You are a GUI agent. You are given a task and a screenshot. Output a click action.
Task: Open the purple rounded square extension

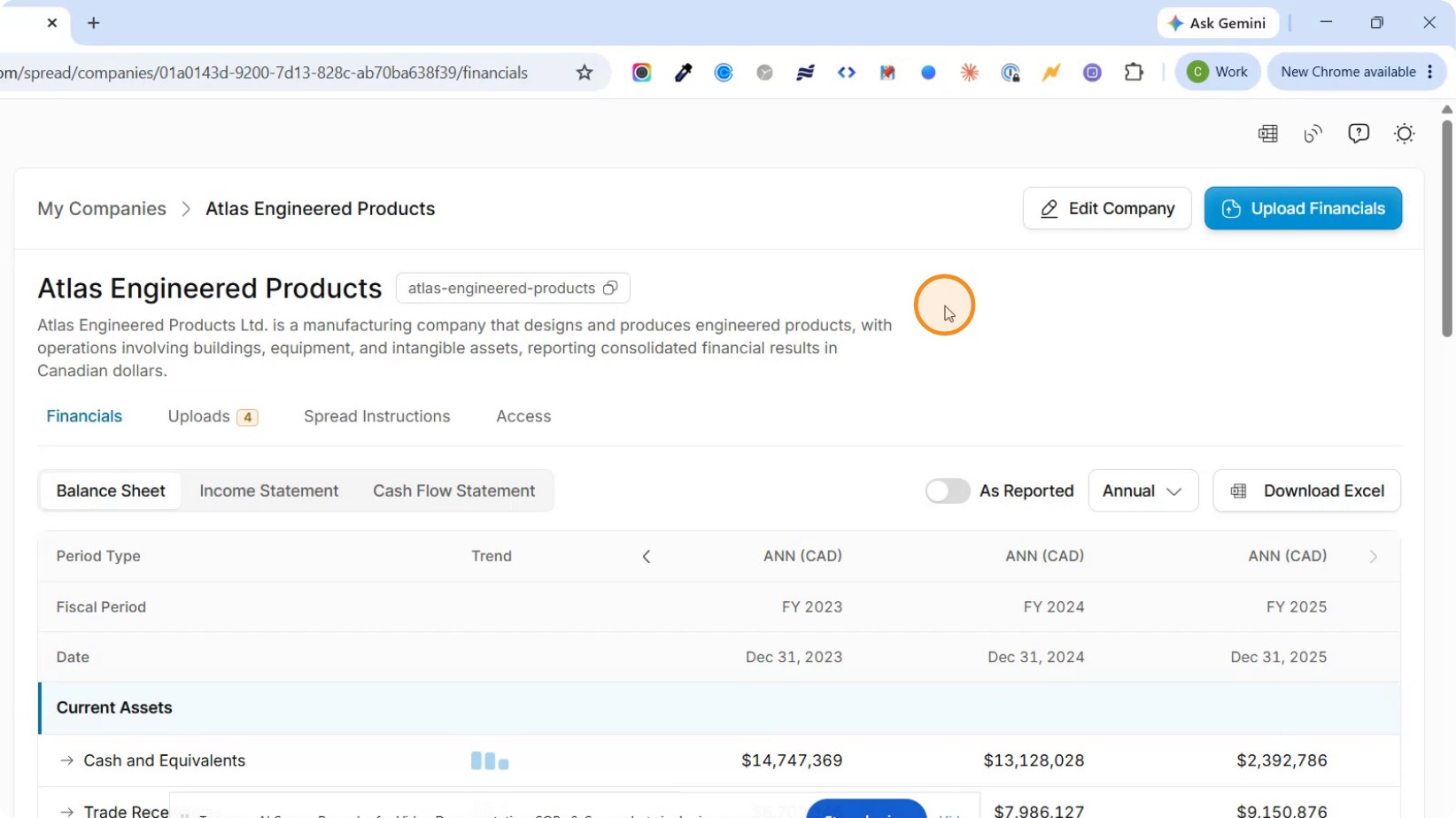1092,73
